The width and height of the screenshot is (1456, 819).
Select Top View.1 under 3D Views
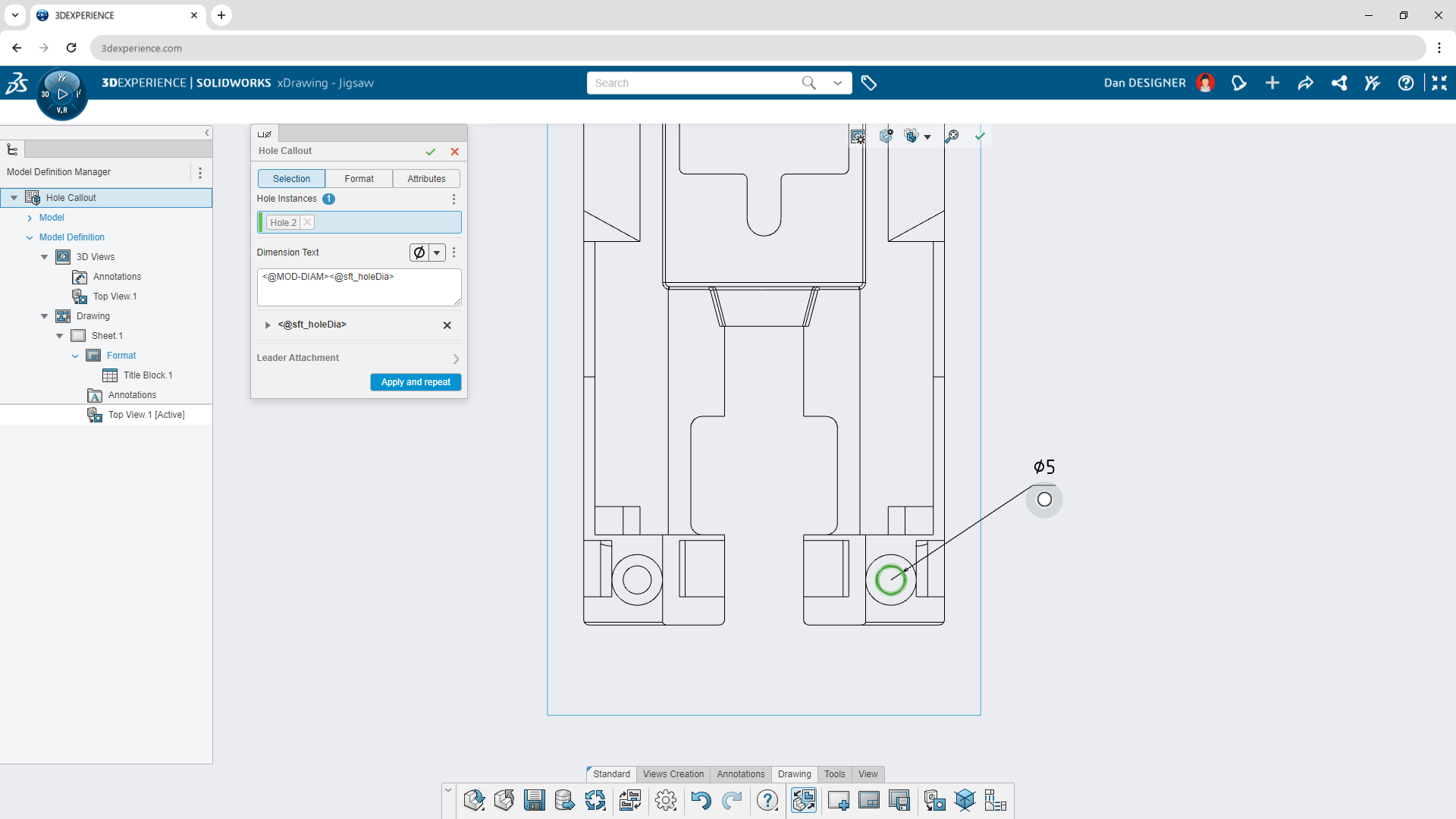(115, 296)
